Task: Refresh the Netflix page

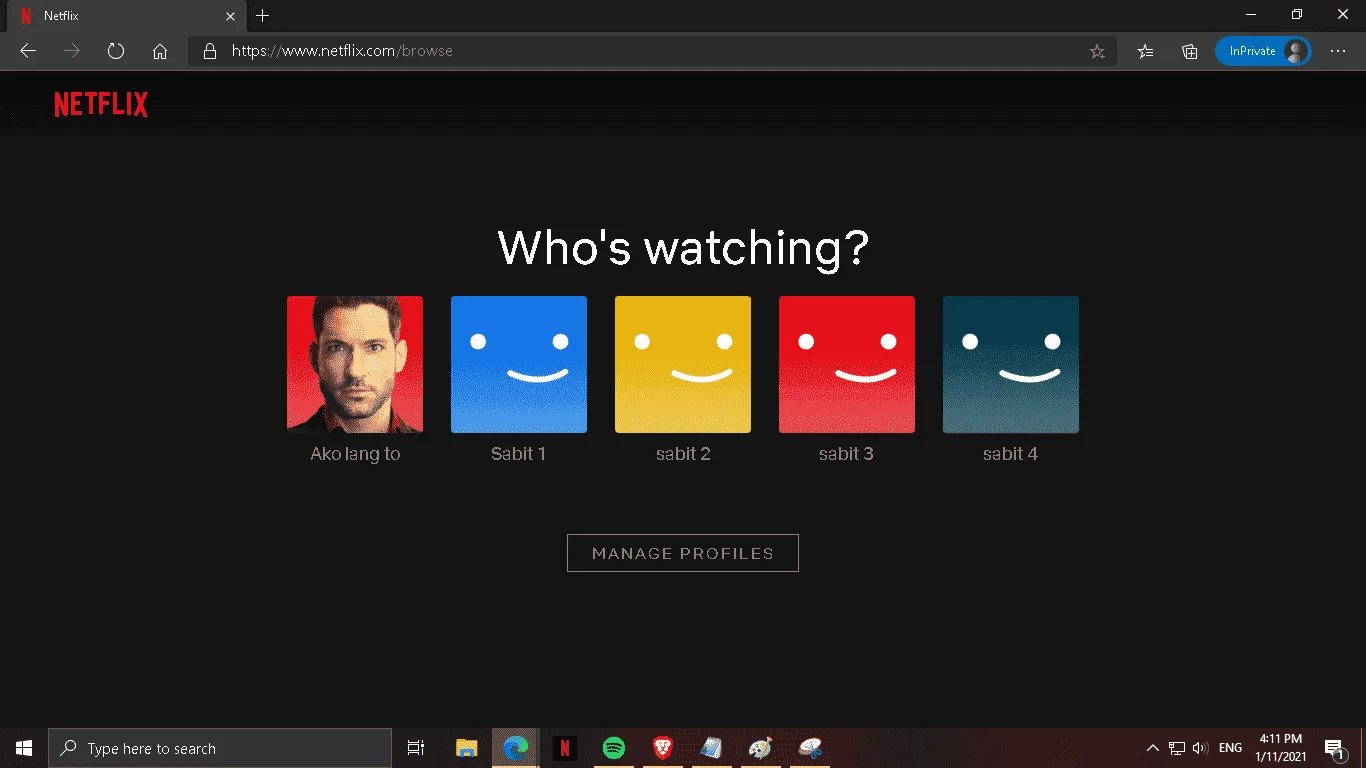Action: pyautogui.click(x=116, y=51)
